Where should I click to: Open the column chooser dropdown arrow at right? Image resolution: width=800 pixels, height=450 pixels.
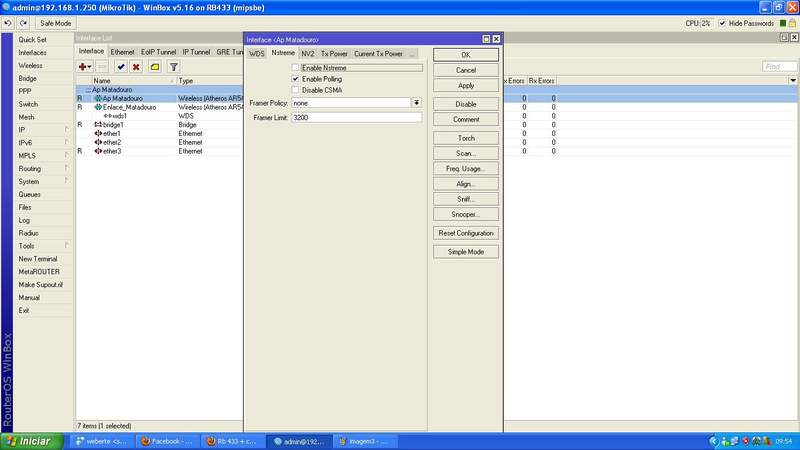[x=793, y=81]
